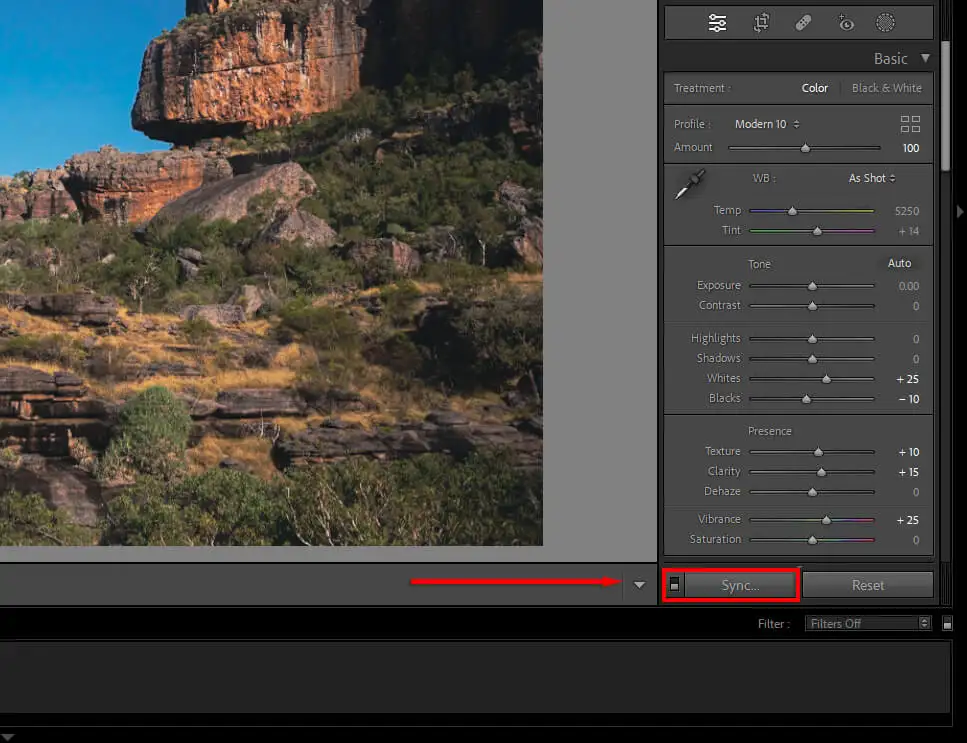The image size is (967, 743).
Task: Click the Blacks value -10 field
Action: [908, 399]
